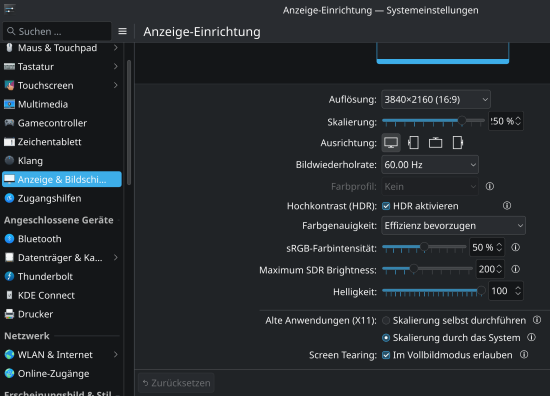Open Drucker settings entry
The height and width of the screenshot is (396, 550).
[x=62, y=314]
